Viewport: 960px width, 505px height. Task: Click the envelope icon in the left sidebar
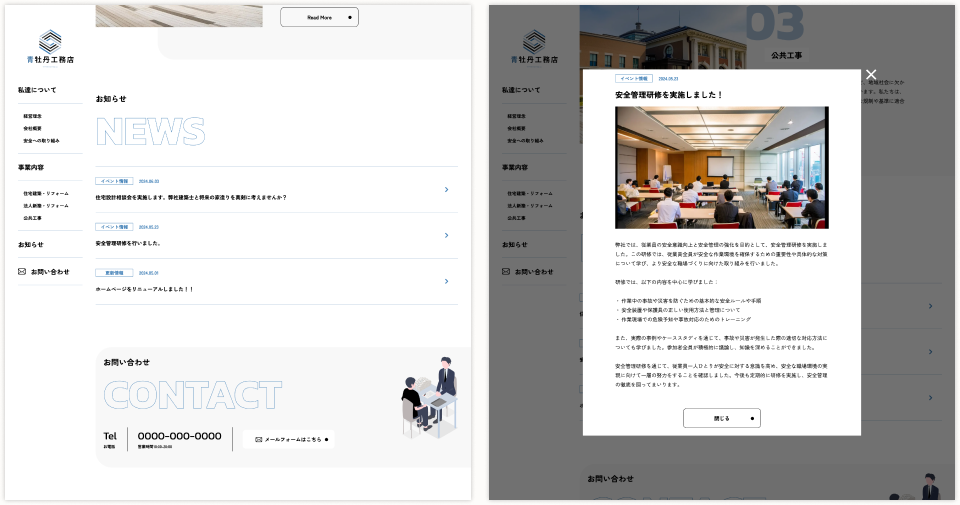pos(22,271)
